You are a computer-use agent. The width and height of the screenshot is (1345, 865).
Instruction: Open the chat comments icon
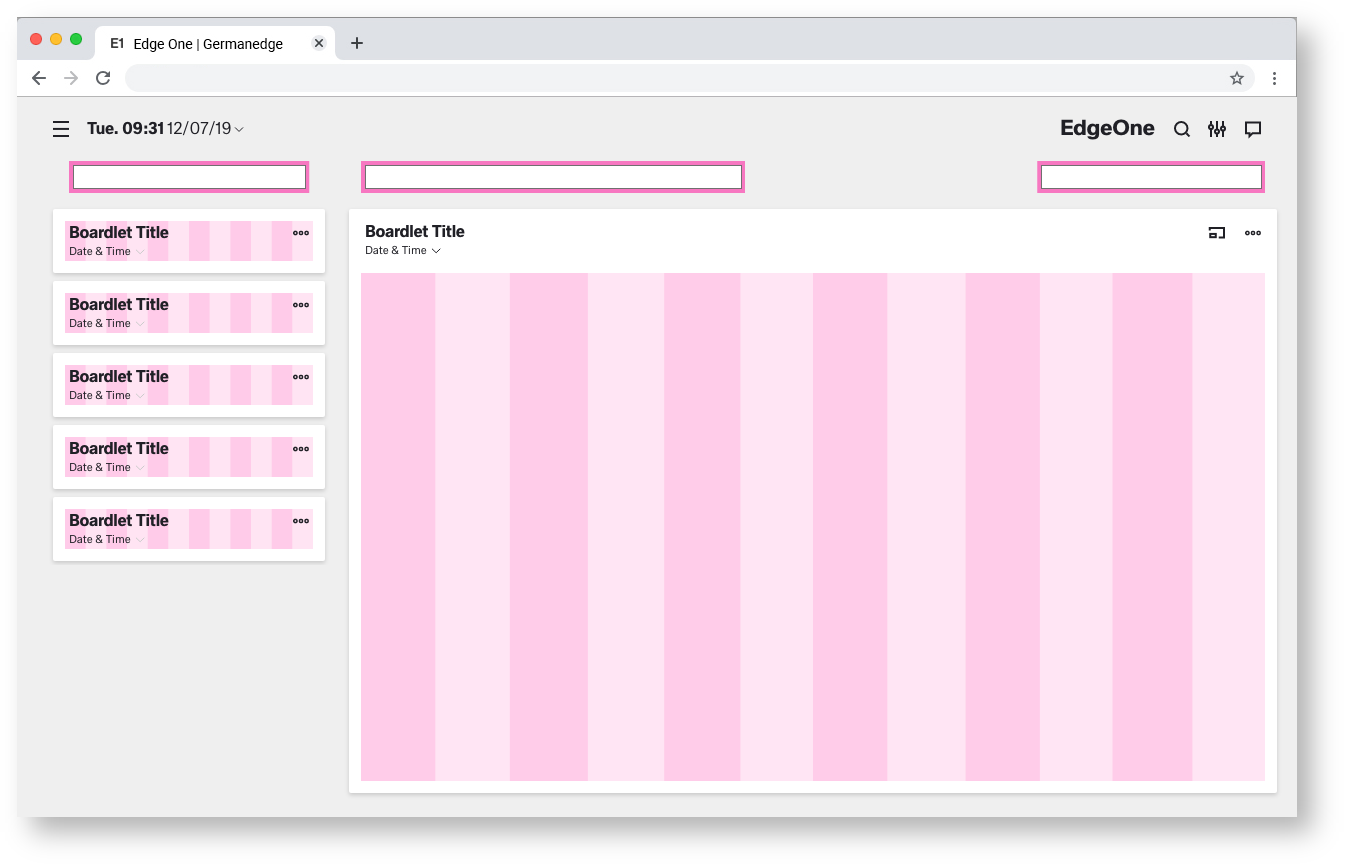coord(1253,129)
